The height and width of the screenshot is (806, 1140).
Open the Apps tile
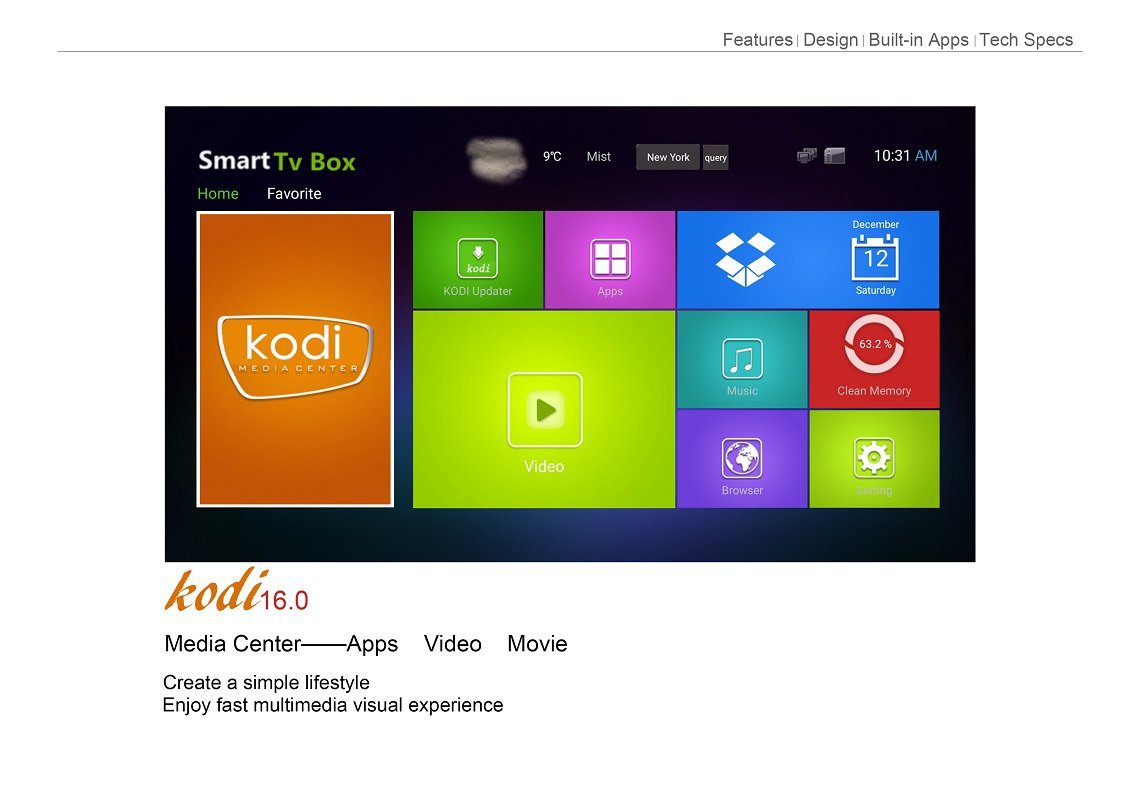click(610, 259)
